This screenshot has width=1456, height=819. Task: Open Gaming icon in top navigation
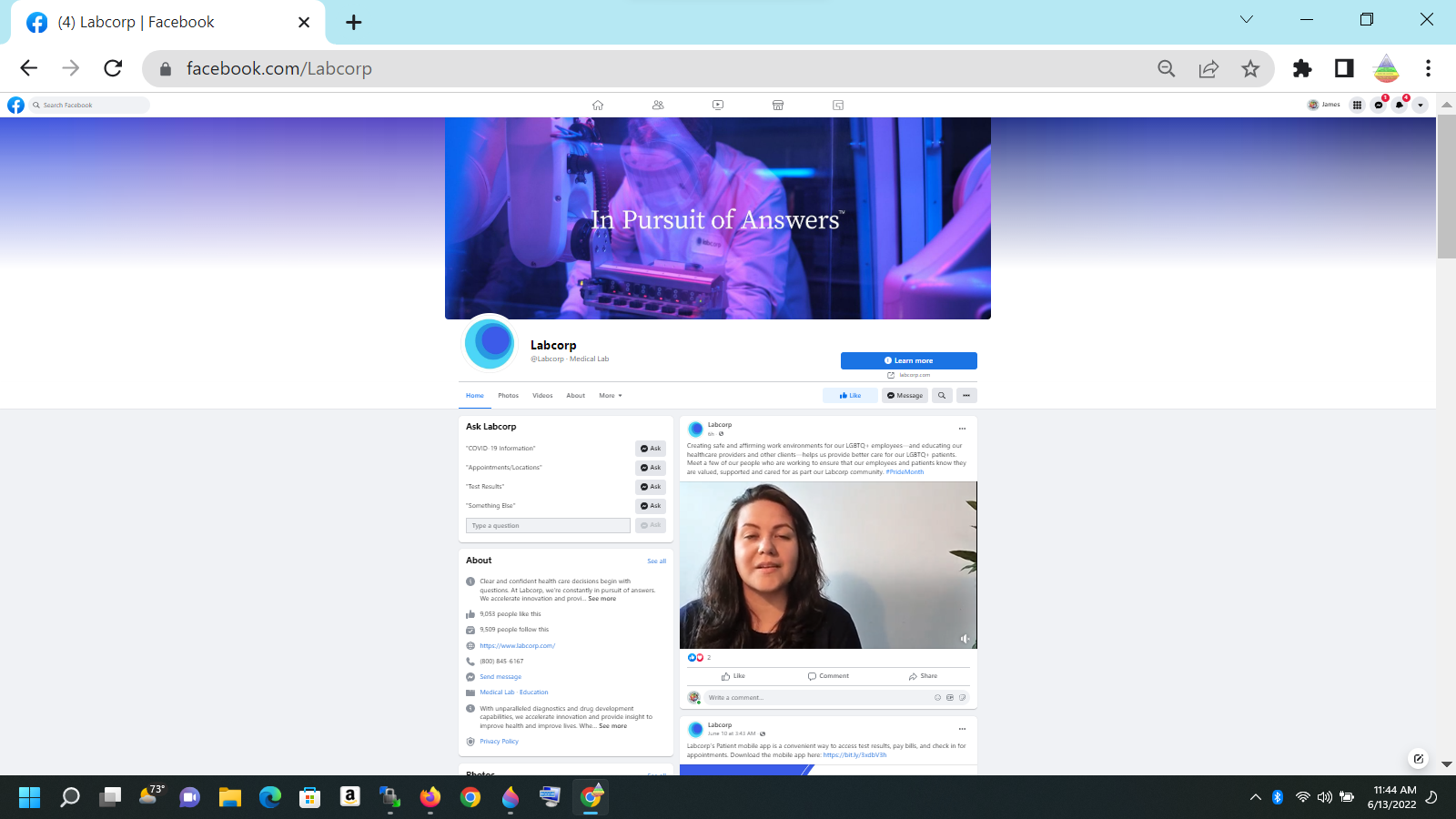tap(838, 105)
